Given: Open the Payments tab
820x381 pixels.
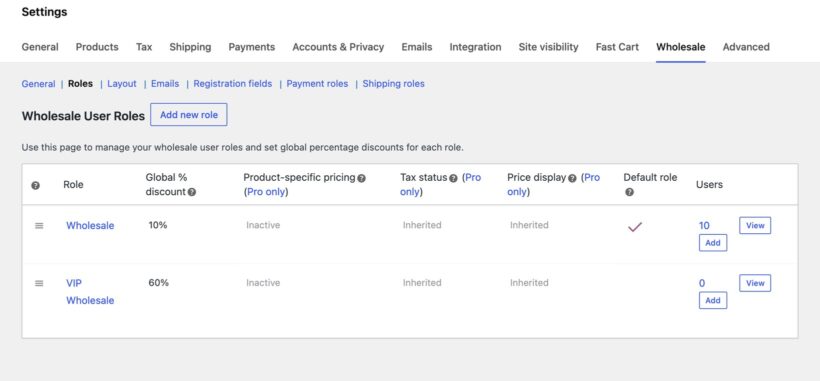Looking at the screenshot, I should (x=252, y=47).
